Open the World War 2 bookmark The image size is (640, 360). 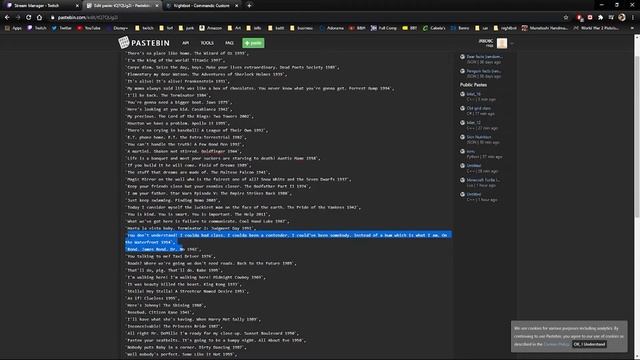(x=596, y=28)
